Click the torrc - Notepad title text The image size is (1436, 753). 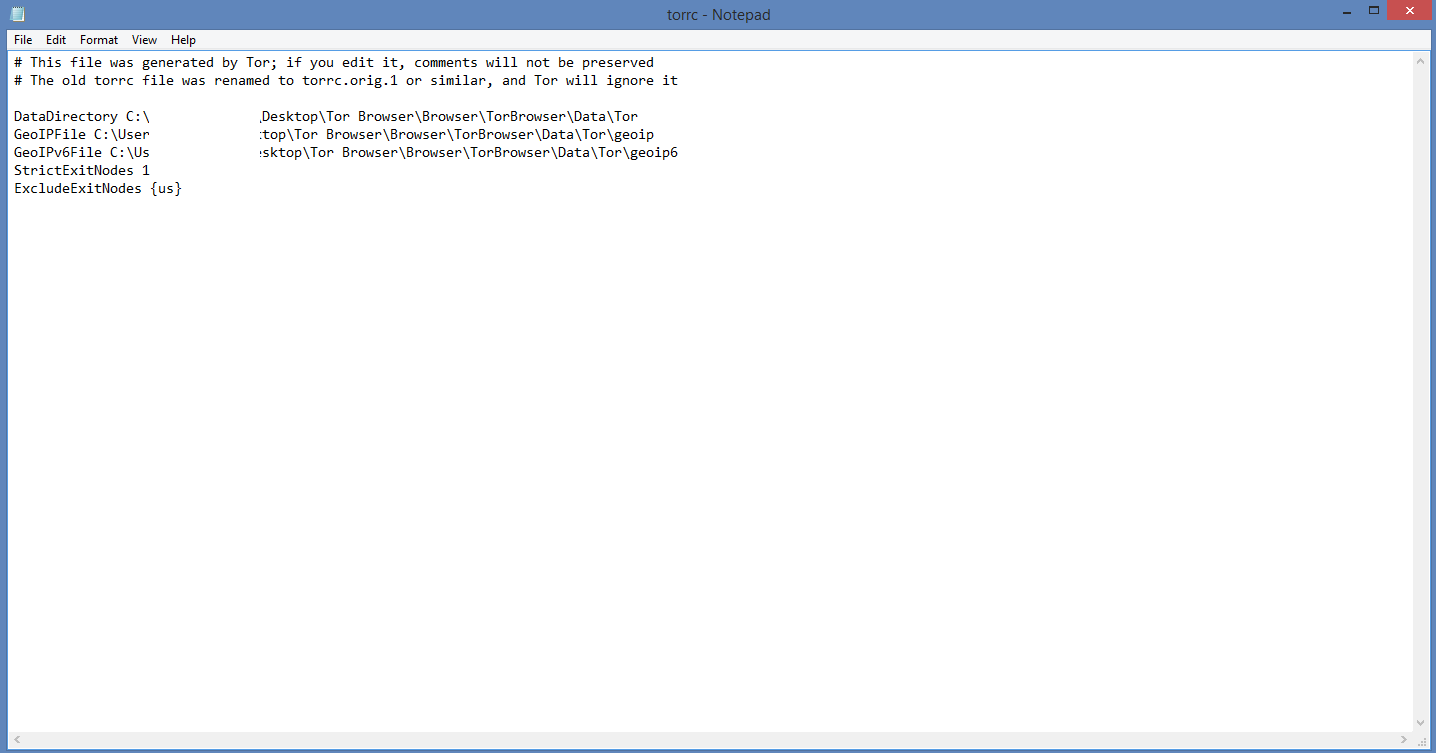(718, 15)
